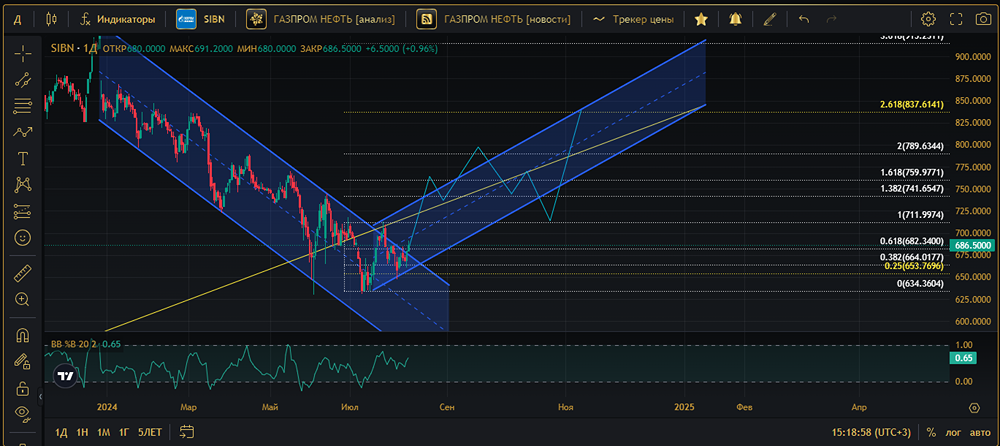Viewport: 1000px width, 446px height.
Task: Click the Fibonacci level 2(789.6344) label
Action: [920, 146]
